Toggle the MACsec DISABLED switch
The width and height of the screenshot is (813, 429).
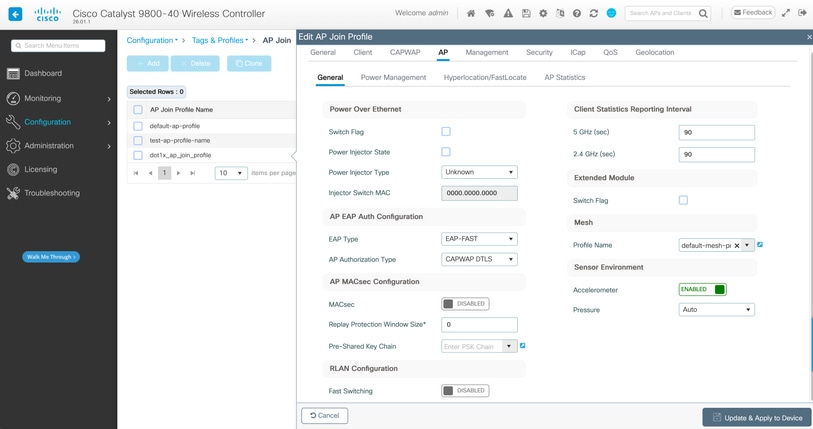click(465, 304)
